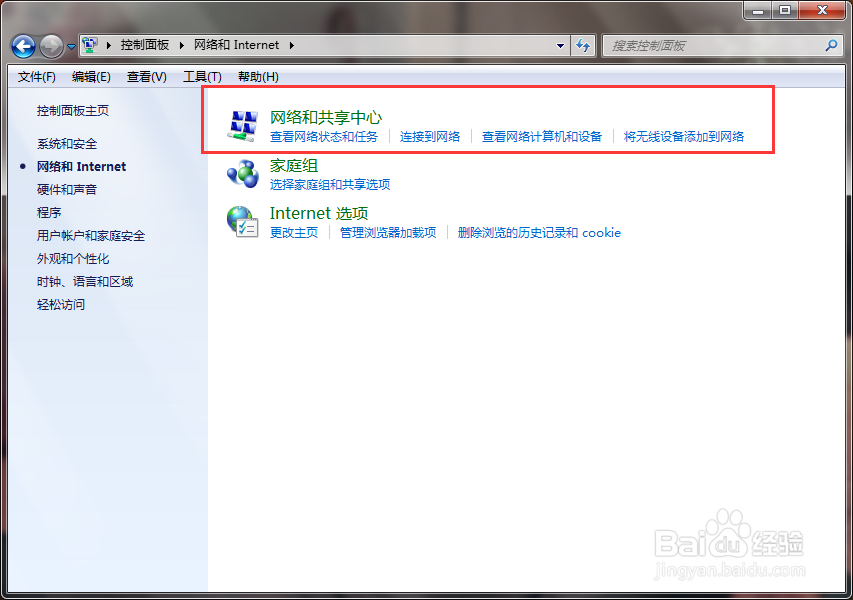Close the Control Panel window
This screenshot has width=853, height=600.
[822, 10]
